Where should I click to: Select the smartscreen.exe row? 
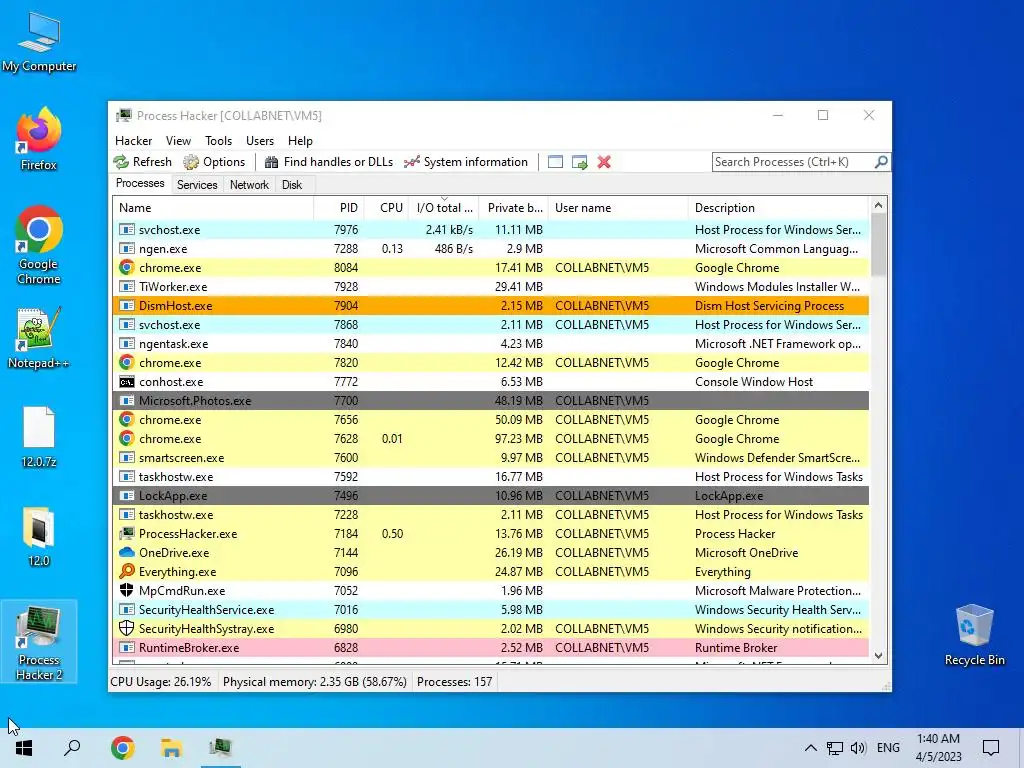click(491, 458)
